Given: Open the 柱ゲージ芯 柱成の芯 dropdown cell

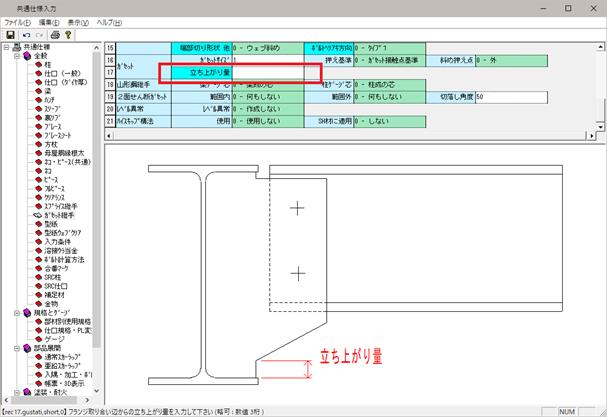Looking at the screenshot, I should tap(389, 85).
